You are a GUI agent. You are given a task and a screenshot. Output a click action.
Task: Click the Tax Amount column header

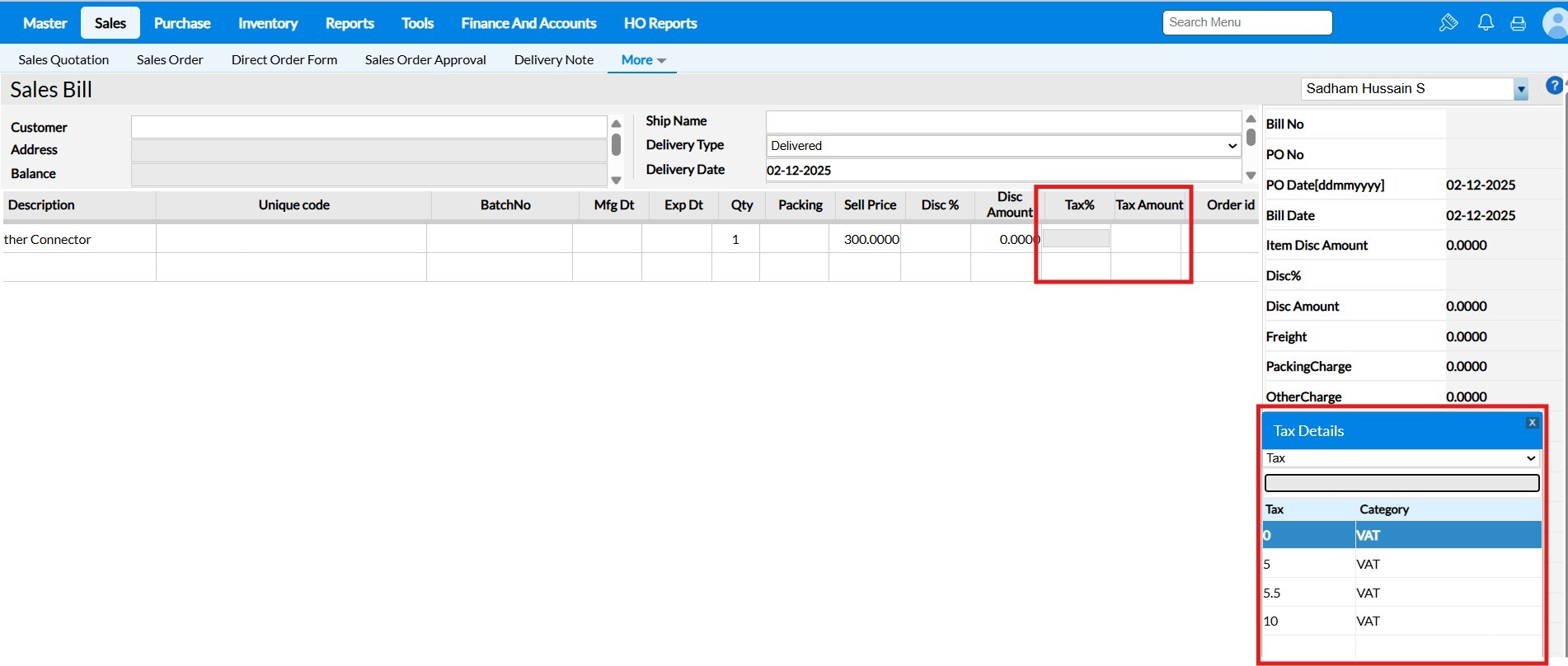pos(1149,204)
